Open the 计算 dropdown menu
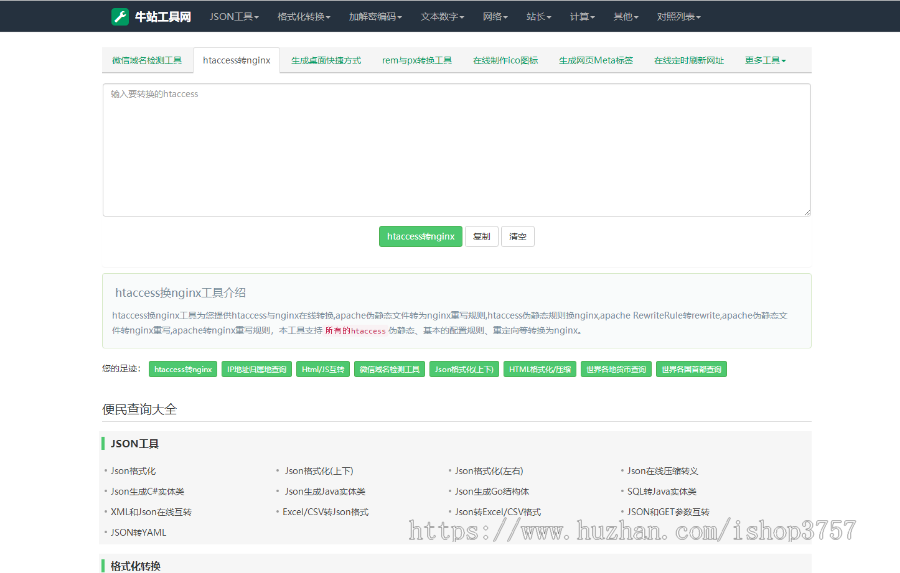This screenshot has height=573, width=900. (583, 17)
